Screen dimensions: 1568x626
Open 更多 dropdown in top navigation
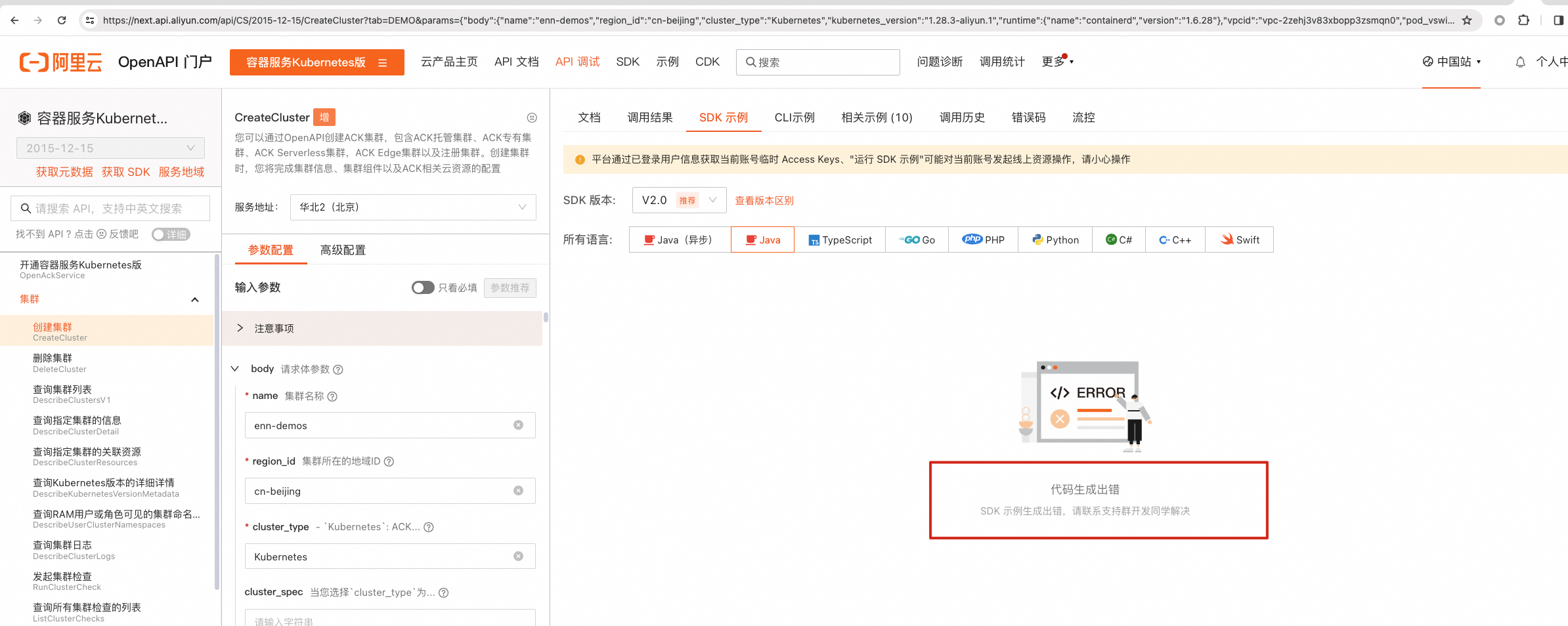pyautogui.click(x=1057, y=62)
